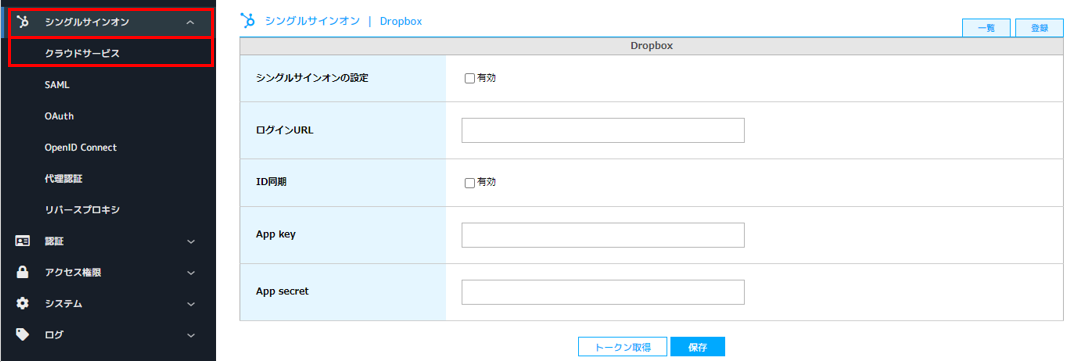Open the 代理認証 menu item
The height and width of the screenshot is (362, 1077).
coord(64,179)
